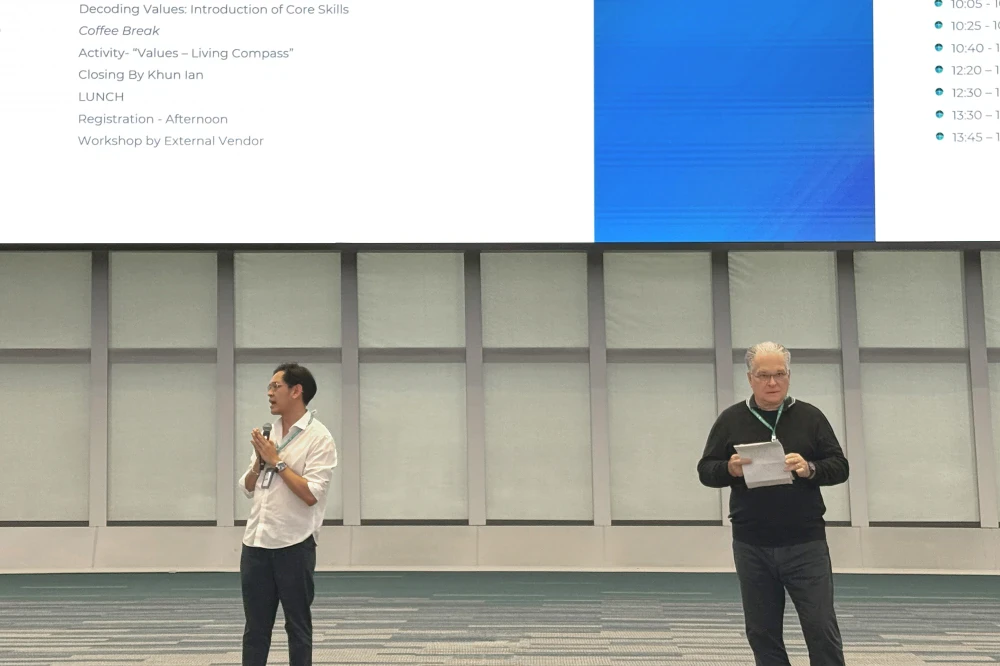Click the blue panel on the slide
Screen dimensions: 1000x666
click(x=734, y=120)
